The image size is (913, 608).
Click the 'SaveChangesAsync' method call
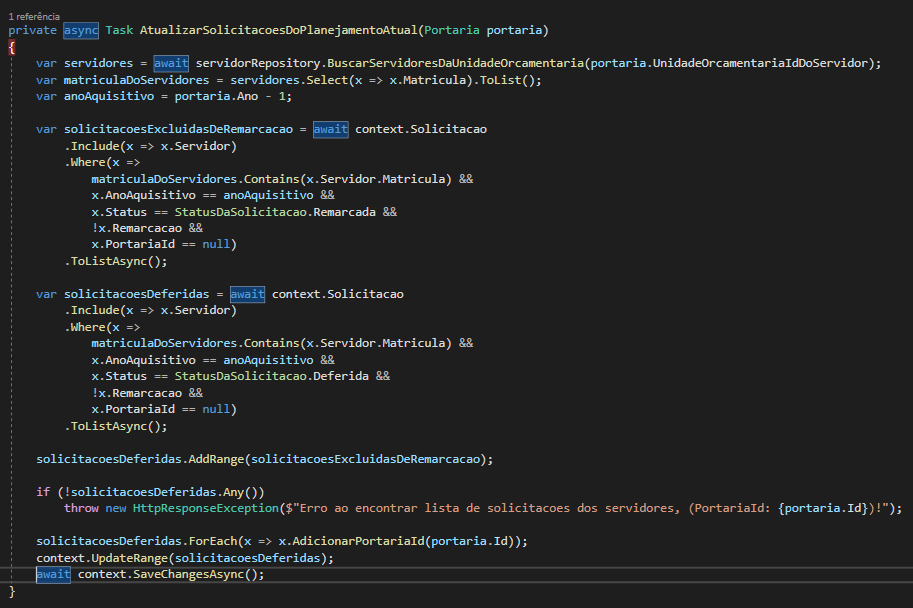(x=189, y=574)
